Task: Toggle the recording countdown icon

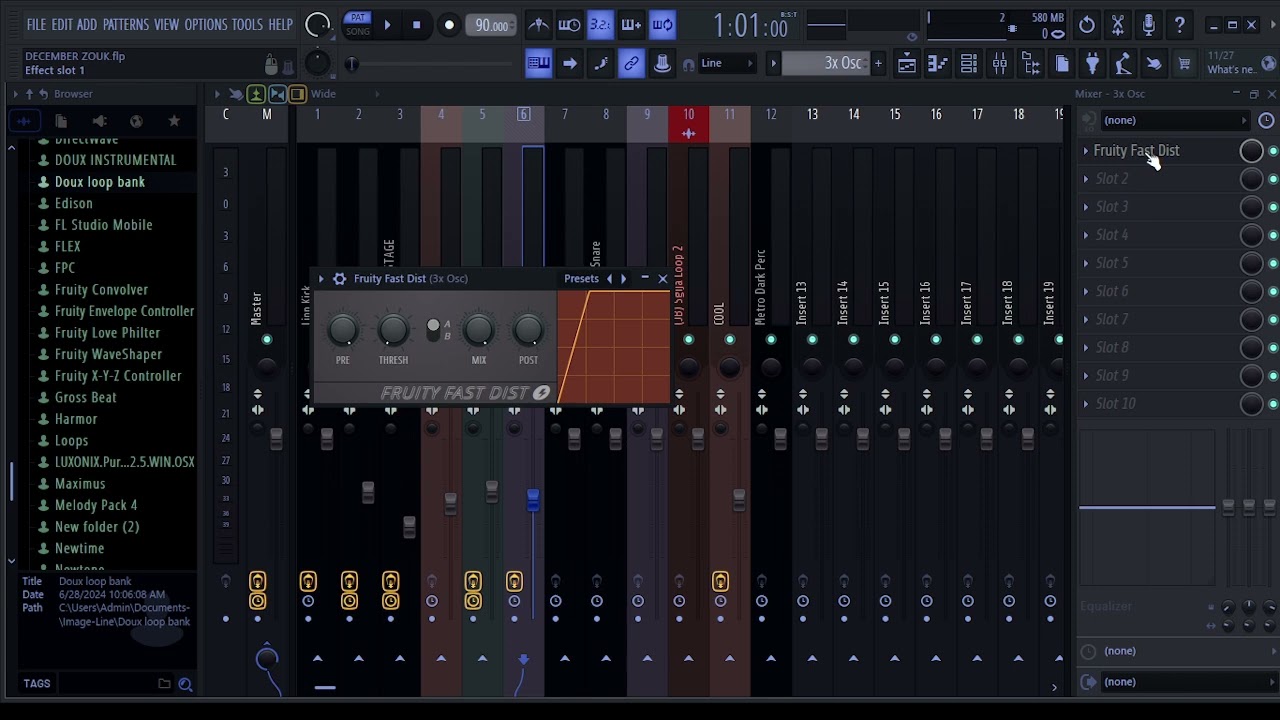Action: click(600, 25)
